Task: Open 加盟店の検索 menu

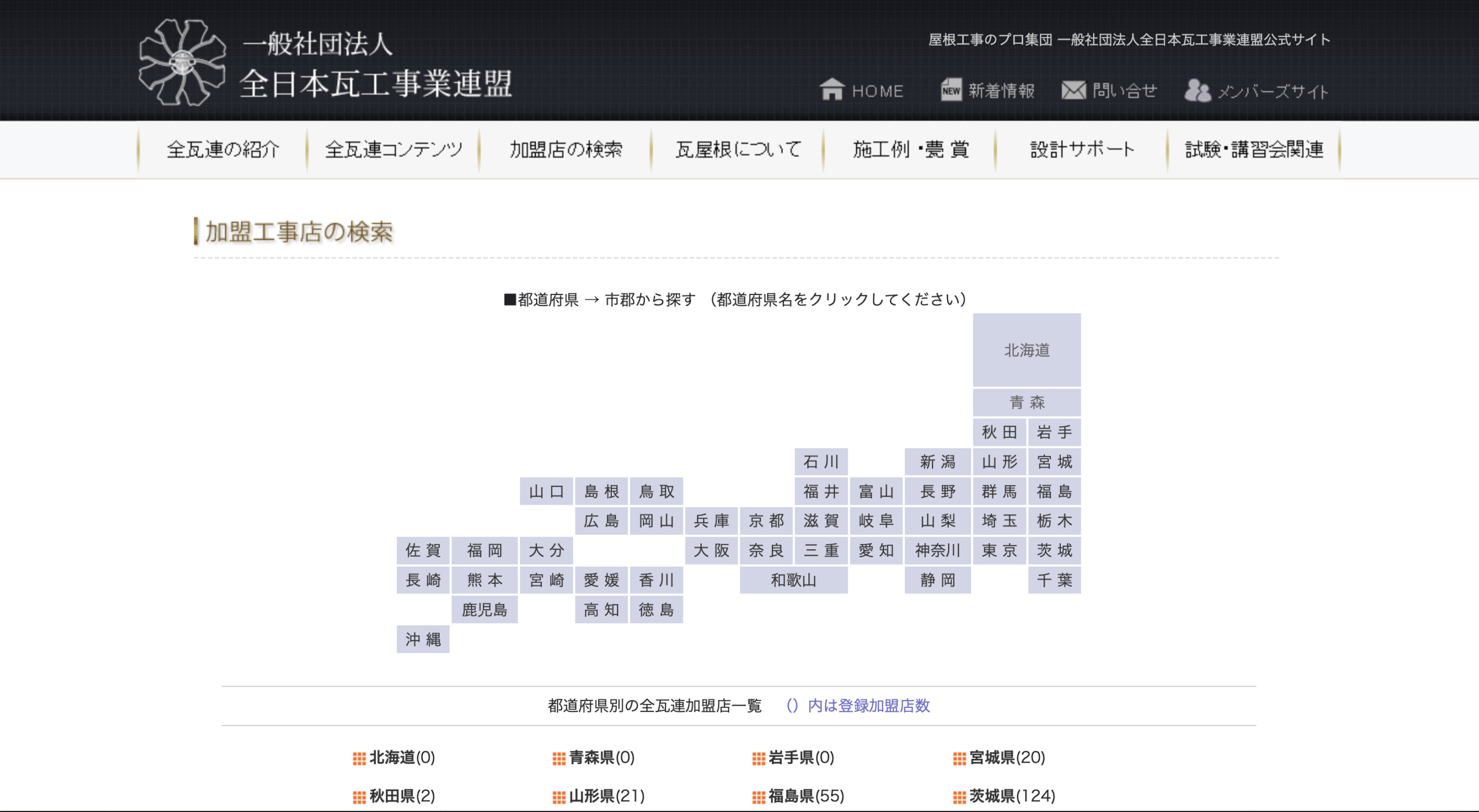Action: (x=566, y=150)
